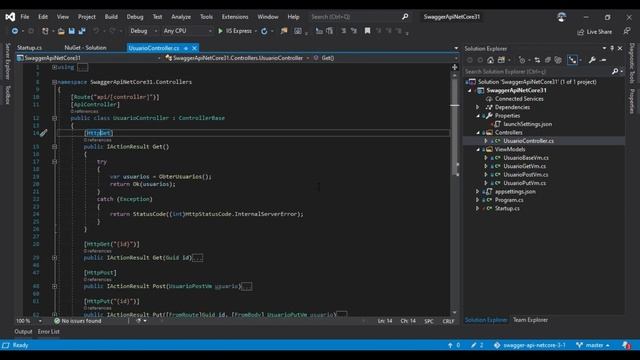Select launchSettings.json in Solution Explorer
The image size is (640, 360).
tap(527, 124)
